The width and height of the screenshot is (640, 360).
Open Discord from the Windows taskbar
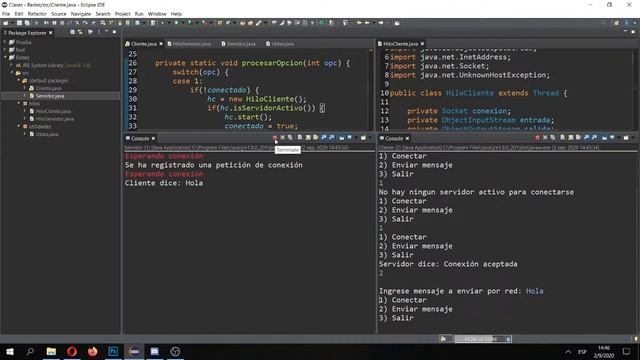(x=155, y=351)
